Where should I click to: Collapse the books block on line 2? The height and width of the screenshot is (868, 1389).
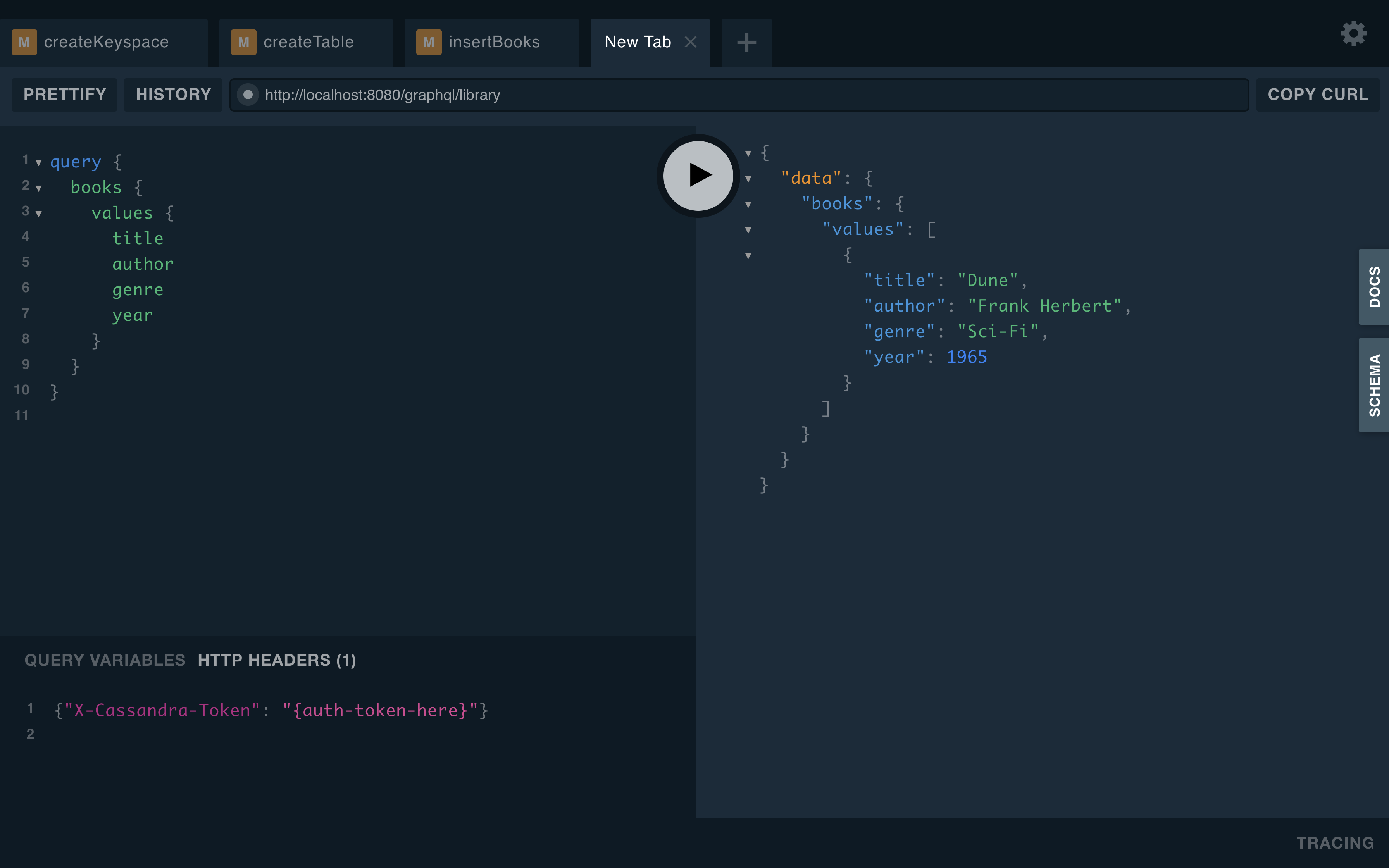click(38, 188)
